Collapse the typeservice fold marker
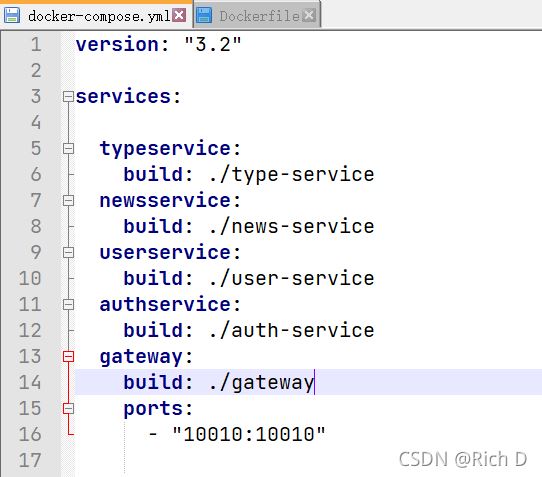Image resolution: width=542 pixels, height=477 pixels. [x=68, y=149]
